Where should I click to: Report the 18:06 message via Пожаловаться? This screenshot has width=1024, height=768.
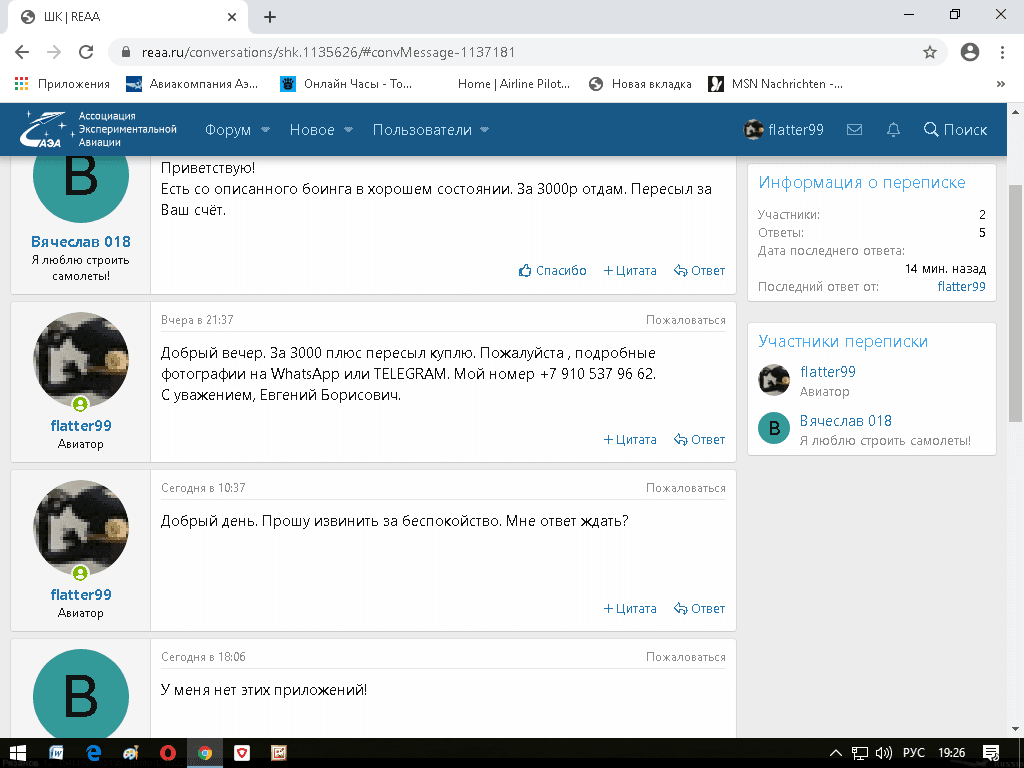pos(685,657)
